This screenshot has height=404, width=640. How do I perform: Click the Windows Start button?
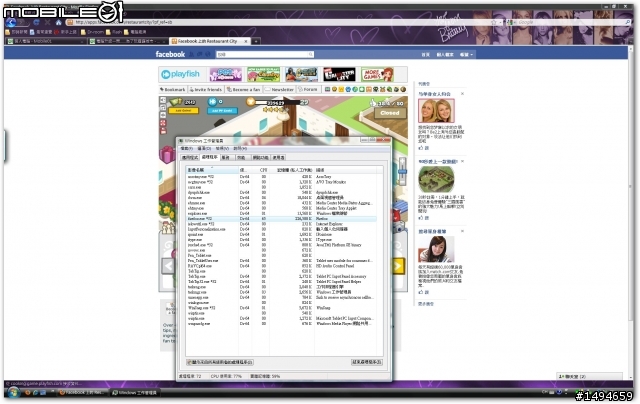tap(13, 393)
